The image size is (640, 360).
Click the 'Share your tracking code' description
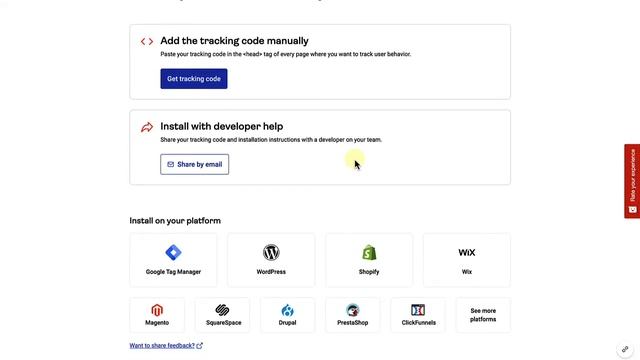pyautogui.click(x=271, y=140)
